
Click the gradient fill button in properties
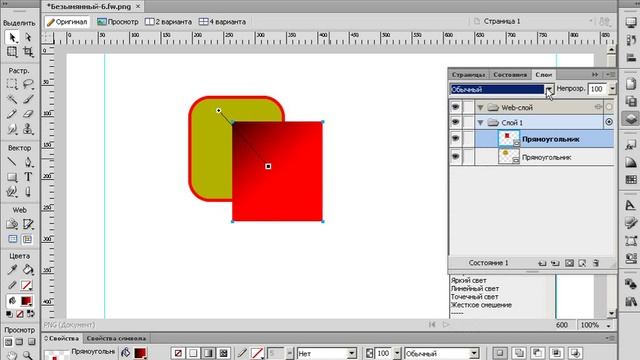pyautogui.click(x=208, y=353)
